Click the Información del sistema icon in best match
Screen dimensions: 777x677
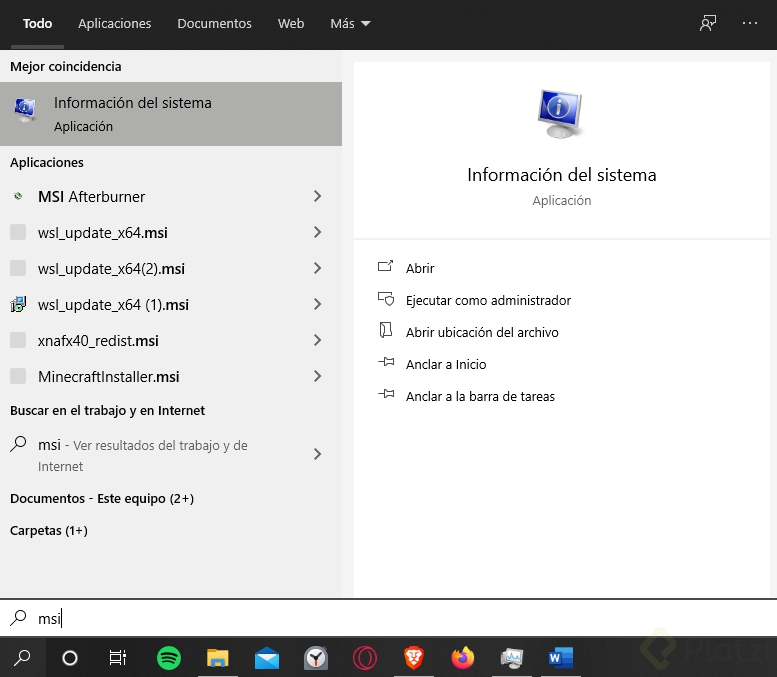point(25,110)
